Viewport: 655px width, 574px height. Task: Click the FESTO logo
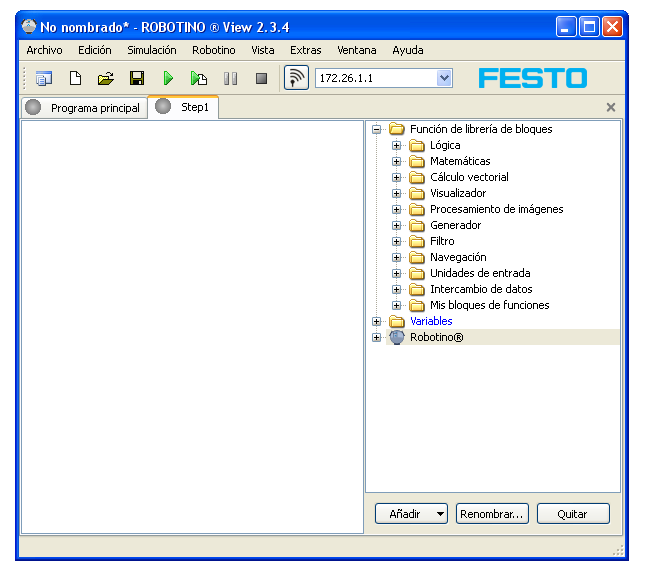click(x=533, y=78)
